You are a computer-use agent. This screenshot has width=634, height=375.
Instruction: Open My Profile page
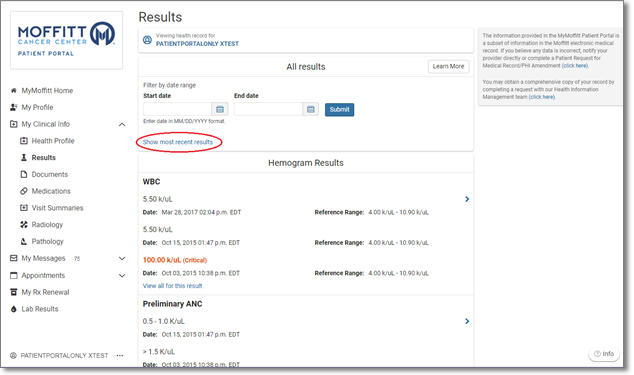point(37,107)
